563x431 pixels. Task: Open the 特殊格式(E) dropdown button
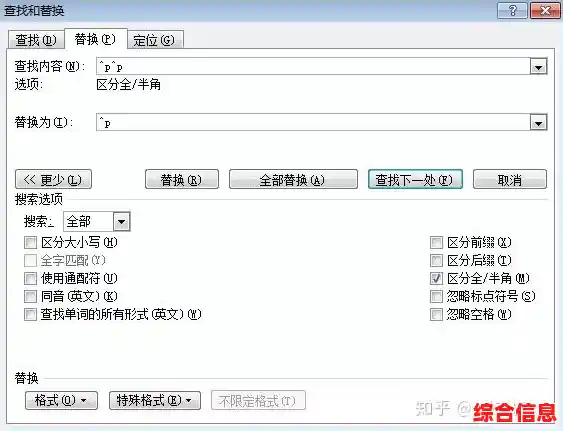pyautogui.click(x=155, y=400)
